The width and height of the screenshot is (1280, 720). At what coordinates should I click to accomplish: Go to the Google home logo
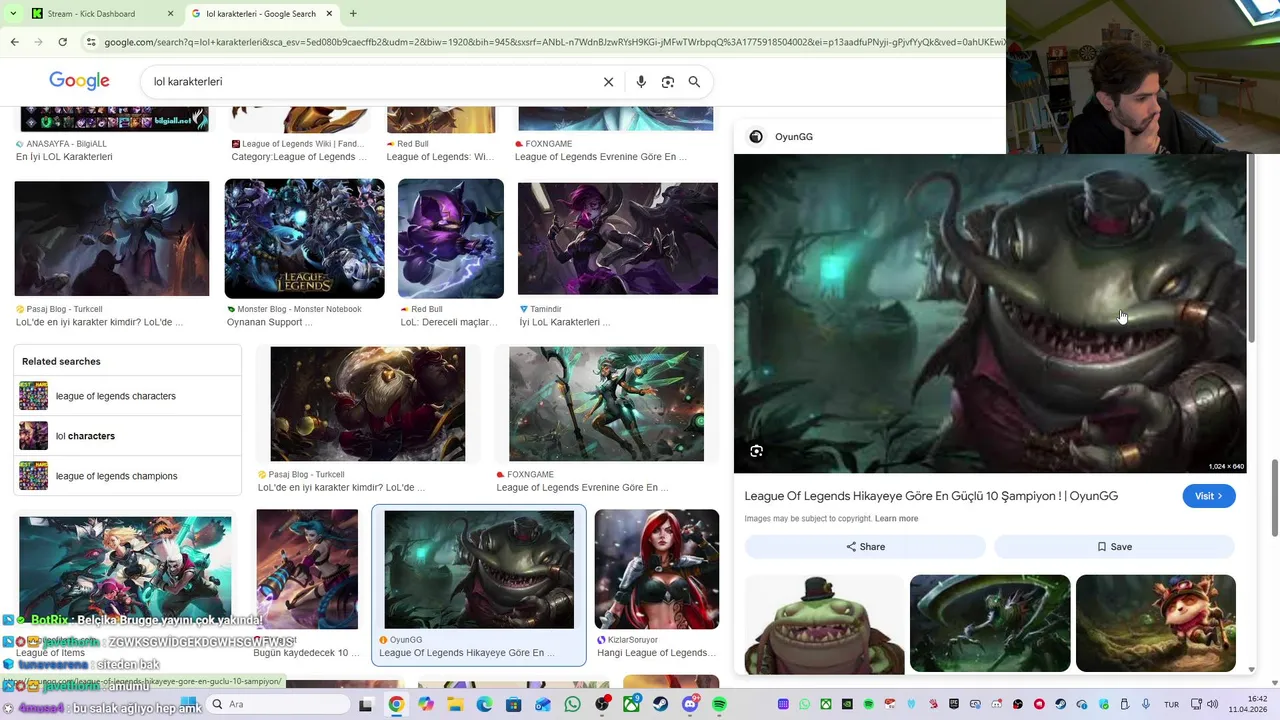click(79, 81)
